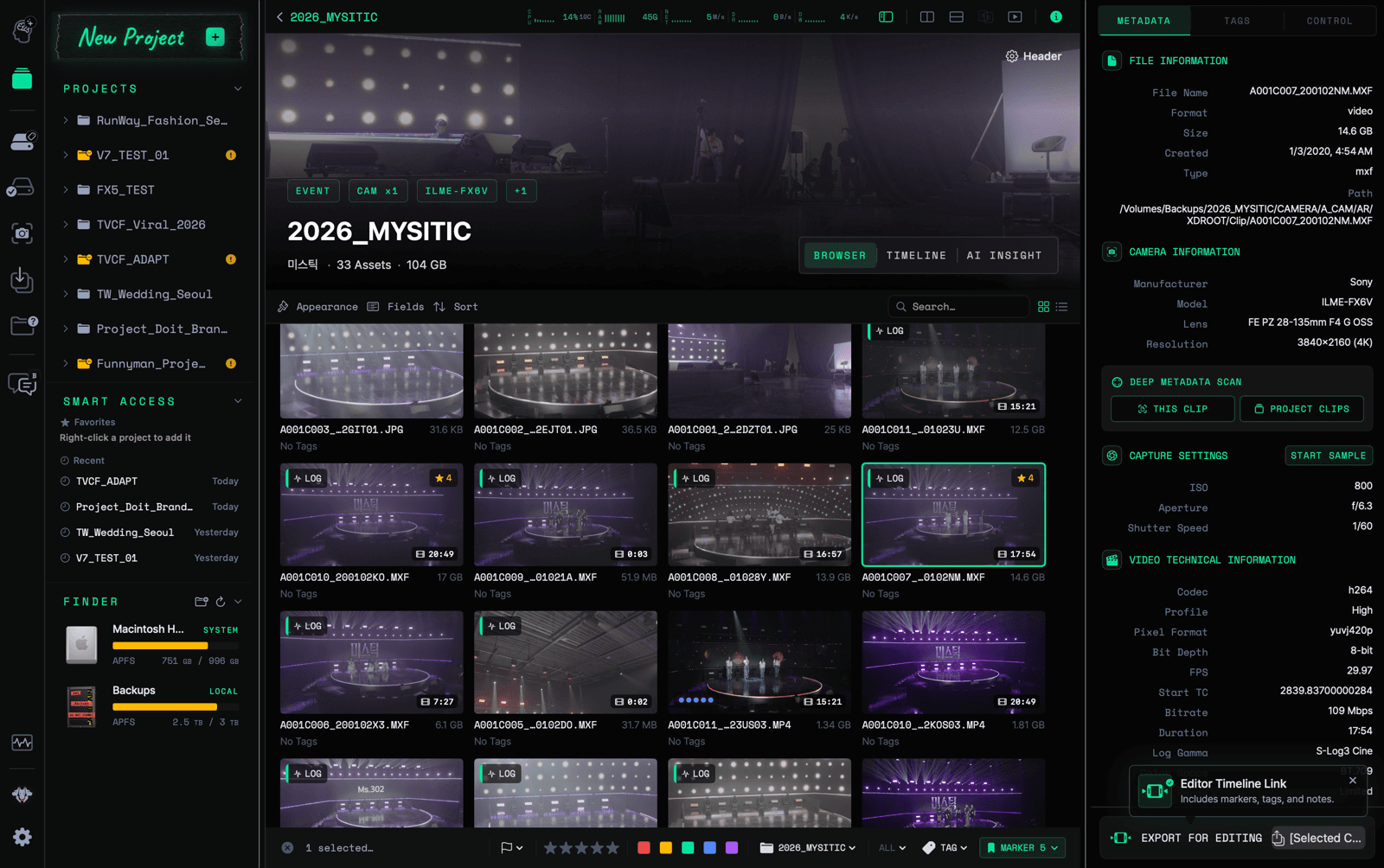The image size is (1384, 868).
Task: Select the AI INSIGHT view
Action: pos(1004,255)
